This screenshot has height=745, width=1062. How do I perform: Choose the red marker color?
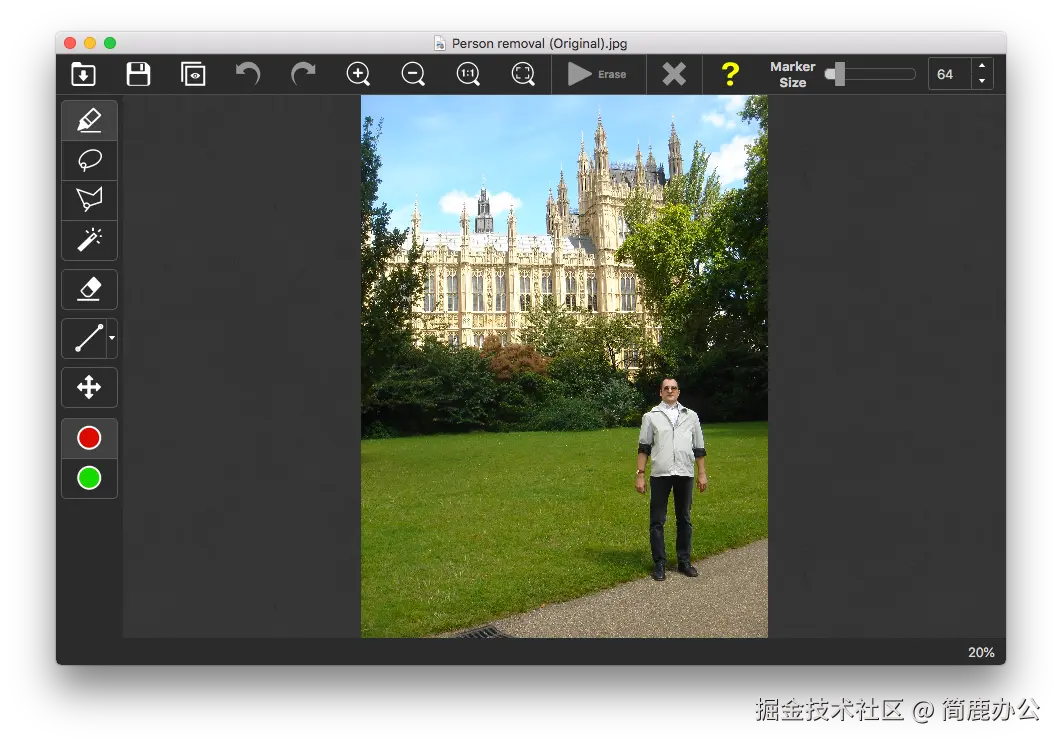point(89,438)
